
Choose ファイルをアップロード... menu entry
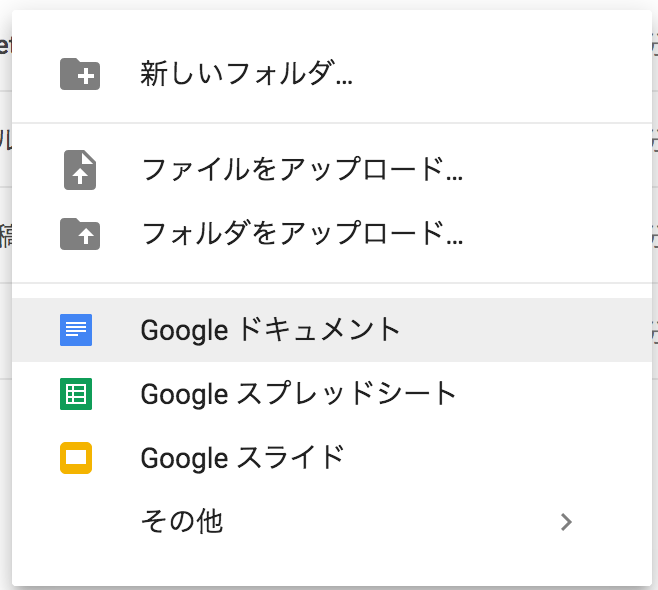coord(332,170)
